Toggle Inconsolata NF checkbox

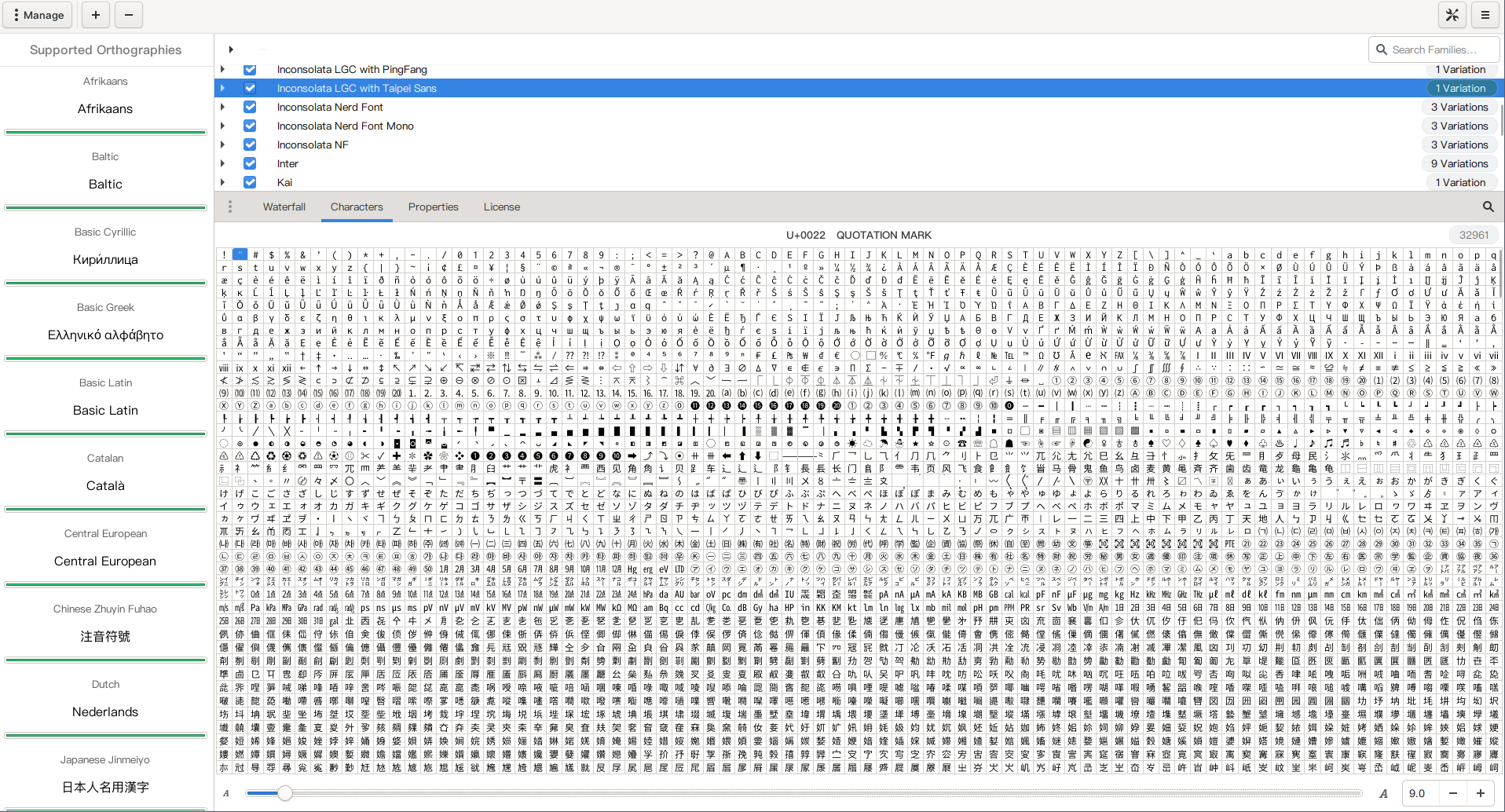tap(250, 144)
